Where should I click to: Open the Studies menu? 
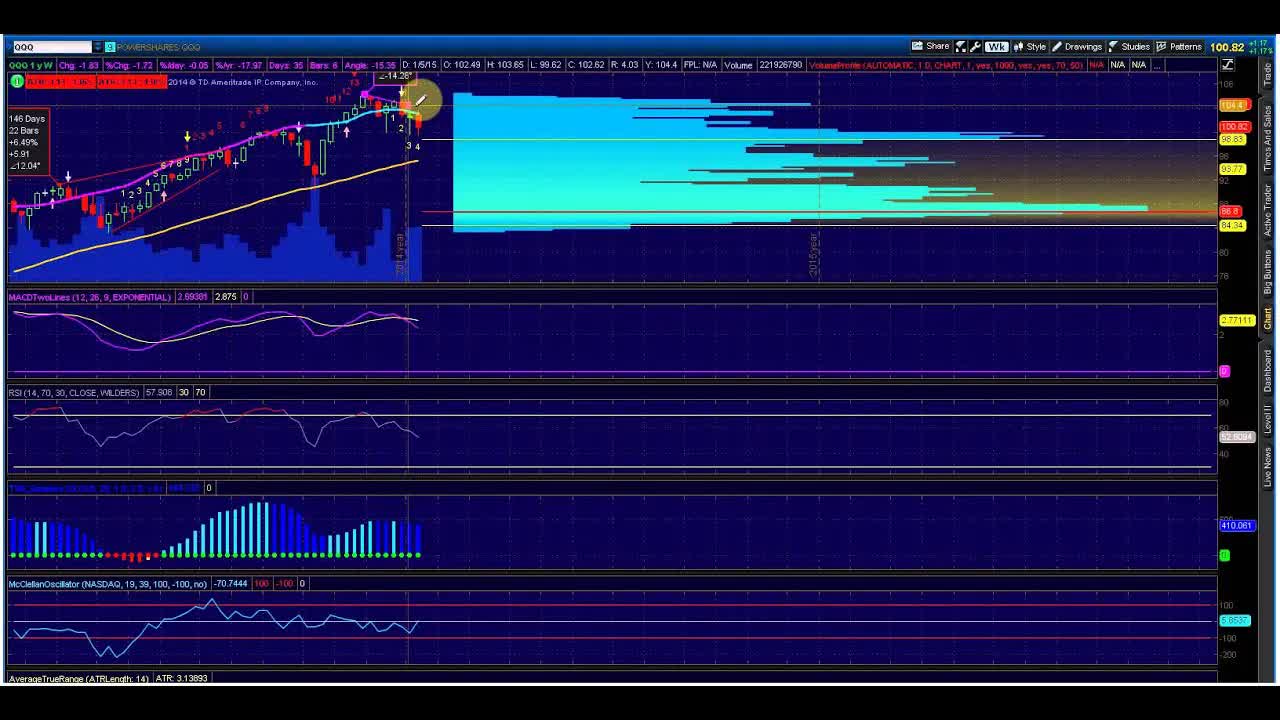1128,47
